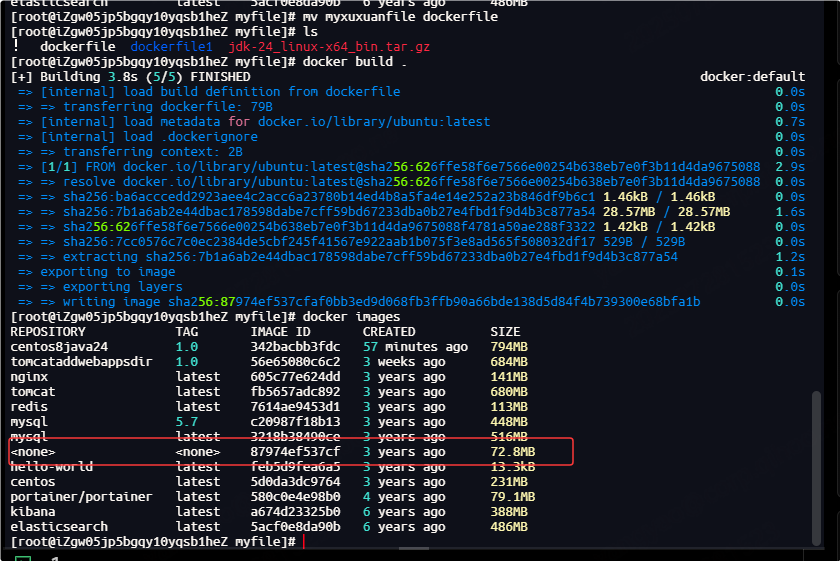Click the 794MB size value
The height and width of the screenshot is (561, 840).
(509, 347)
